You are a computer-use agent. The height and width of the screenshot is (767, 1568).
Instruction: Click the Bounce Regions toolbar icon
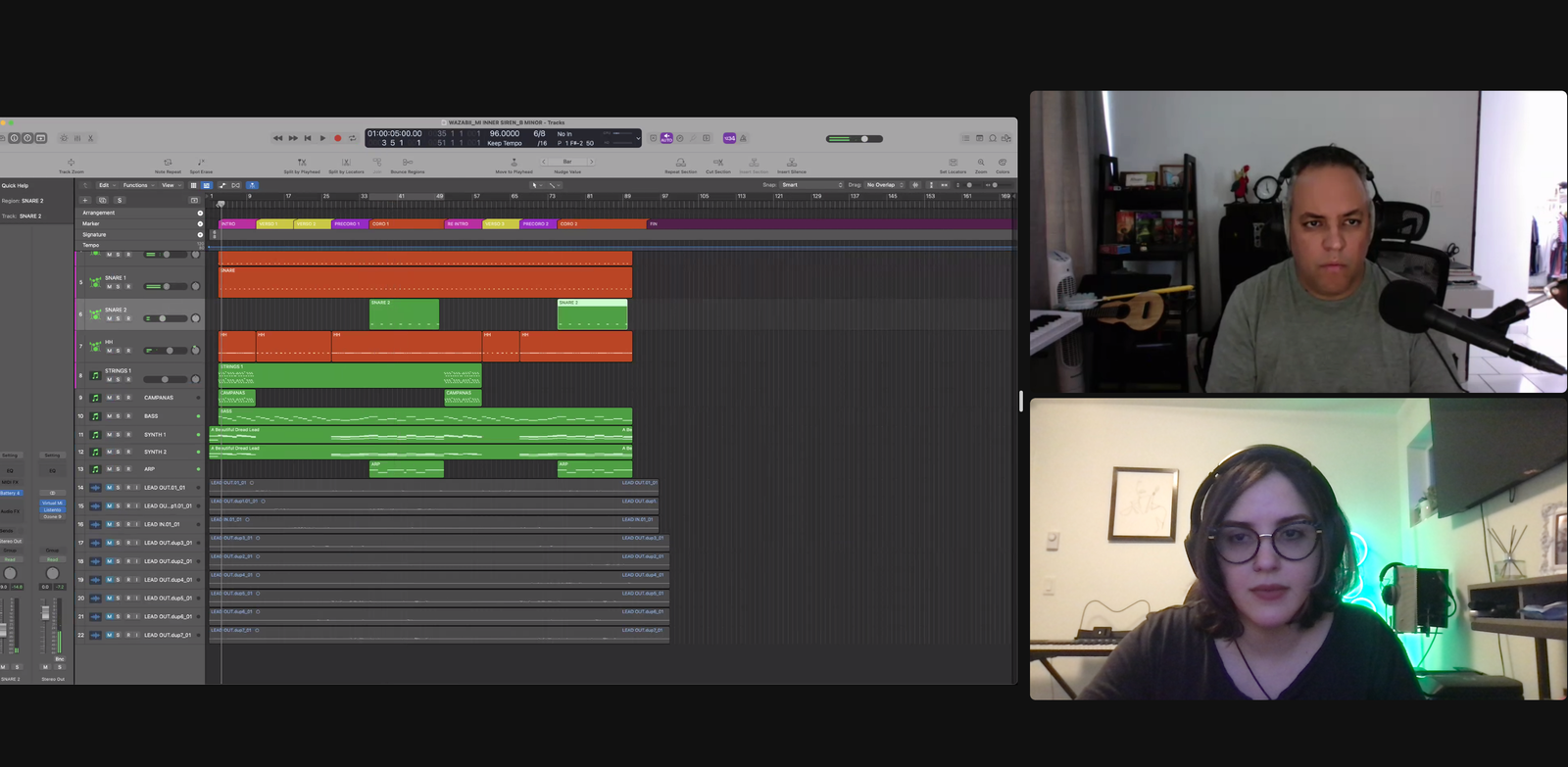pyautogui.click(x=408, y=163)
